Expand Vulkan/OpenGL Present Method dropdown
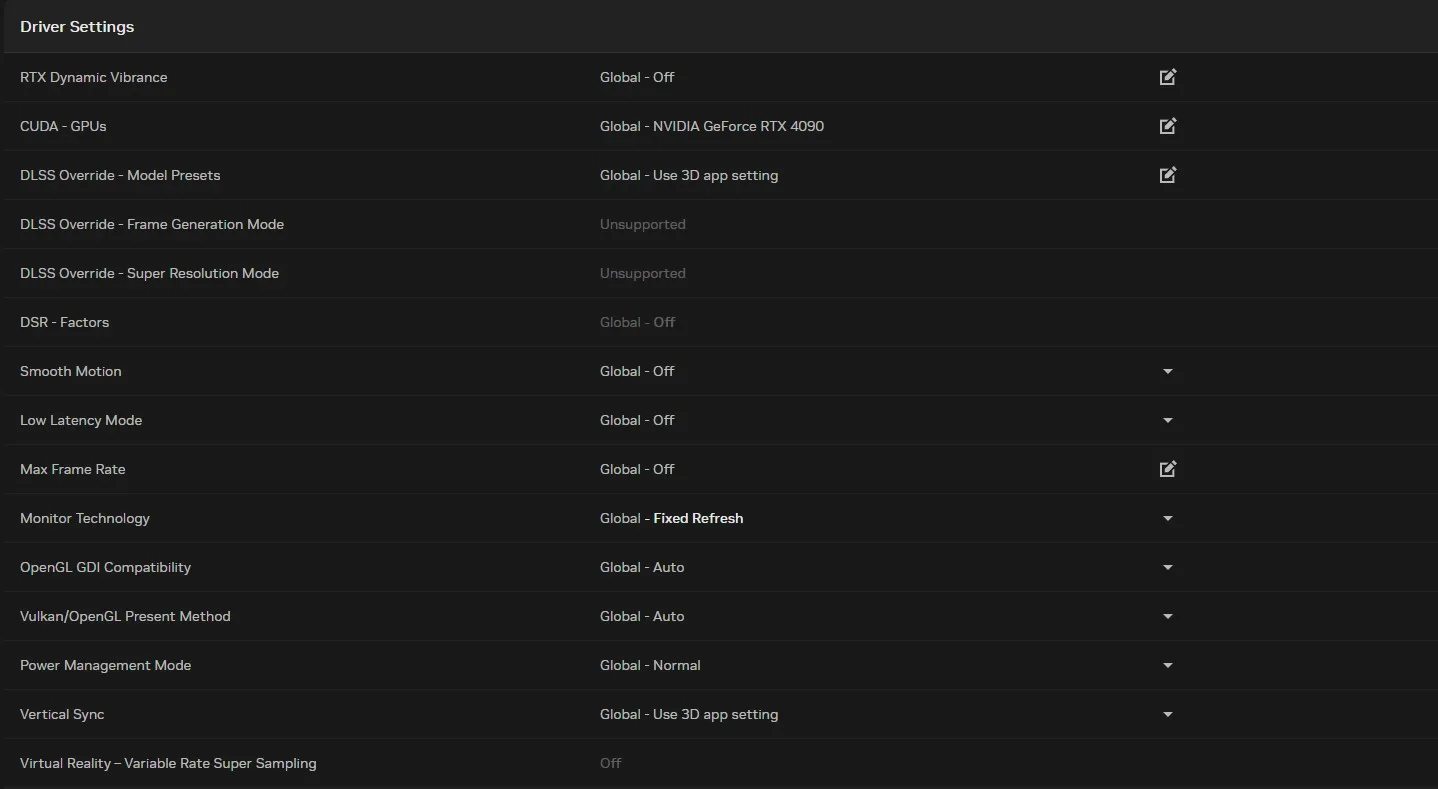Image resolution: width=1438 pixels, height=789 pixels. pyautogui.click(x=1167, y=616)
